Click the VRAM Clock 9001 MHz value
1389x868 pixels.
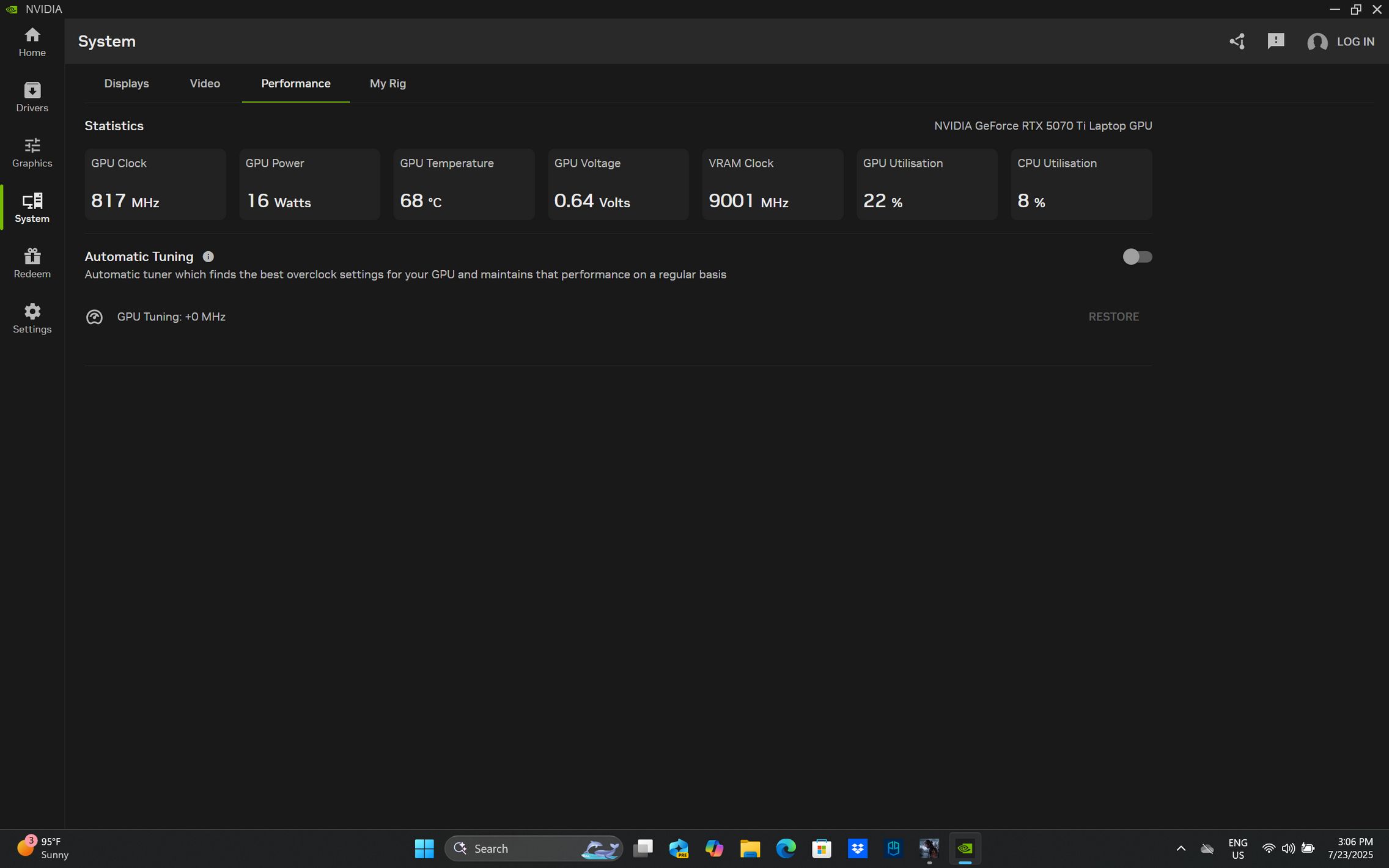pyautogui.click(x=748, y=200)
